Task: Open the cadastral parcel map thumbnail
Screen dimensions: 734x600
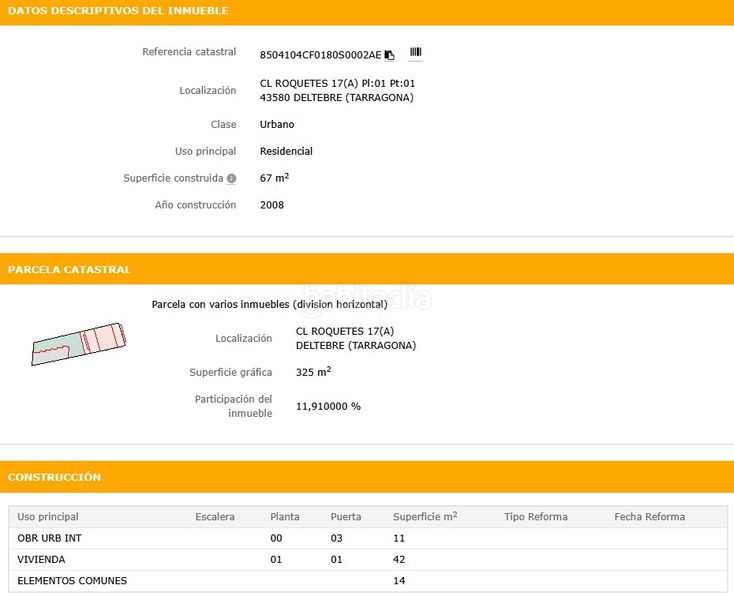Action: pyautogui.click(x=78, y=342)
